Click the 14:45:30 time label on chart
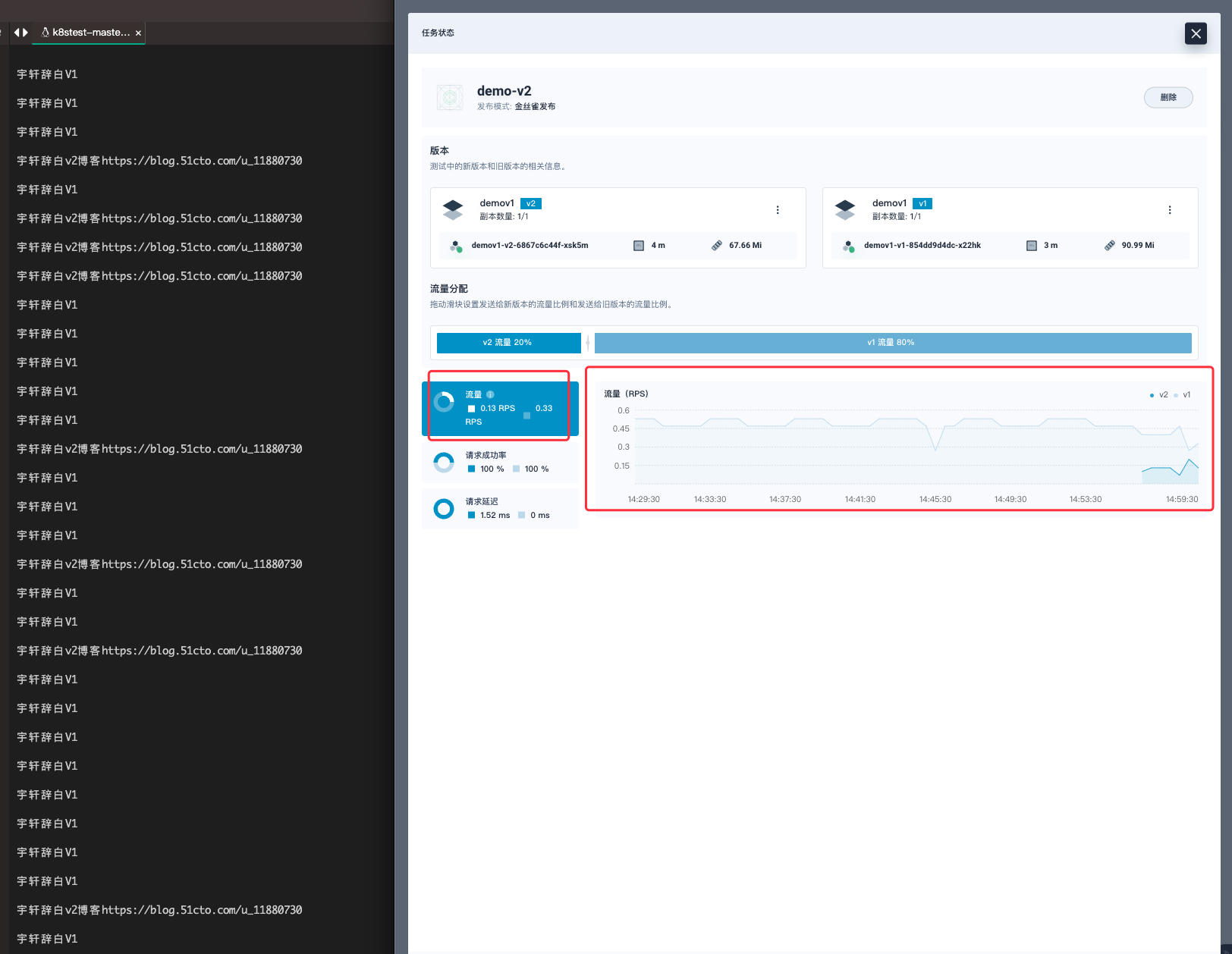1232x954 pixels. (935, 499)
